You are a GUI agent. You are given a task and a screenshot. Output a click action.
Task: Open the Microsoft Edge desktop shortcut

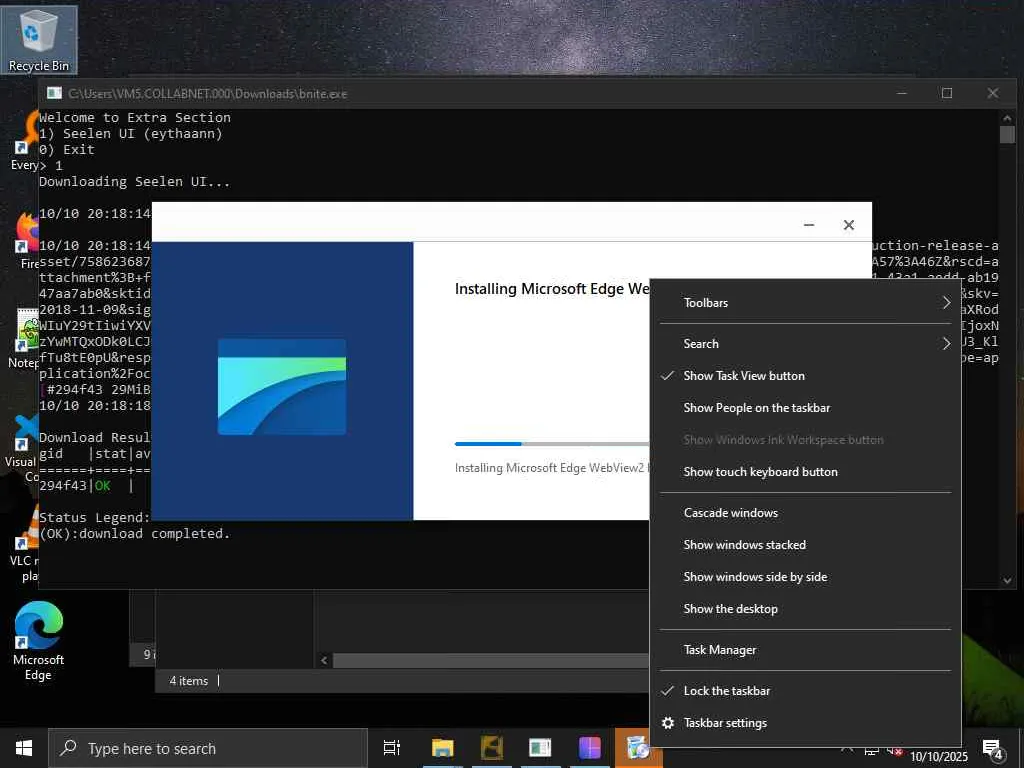[x=38, y=640]
